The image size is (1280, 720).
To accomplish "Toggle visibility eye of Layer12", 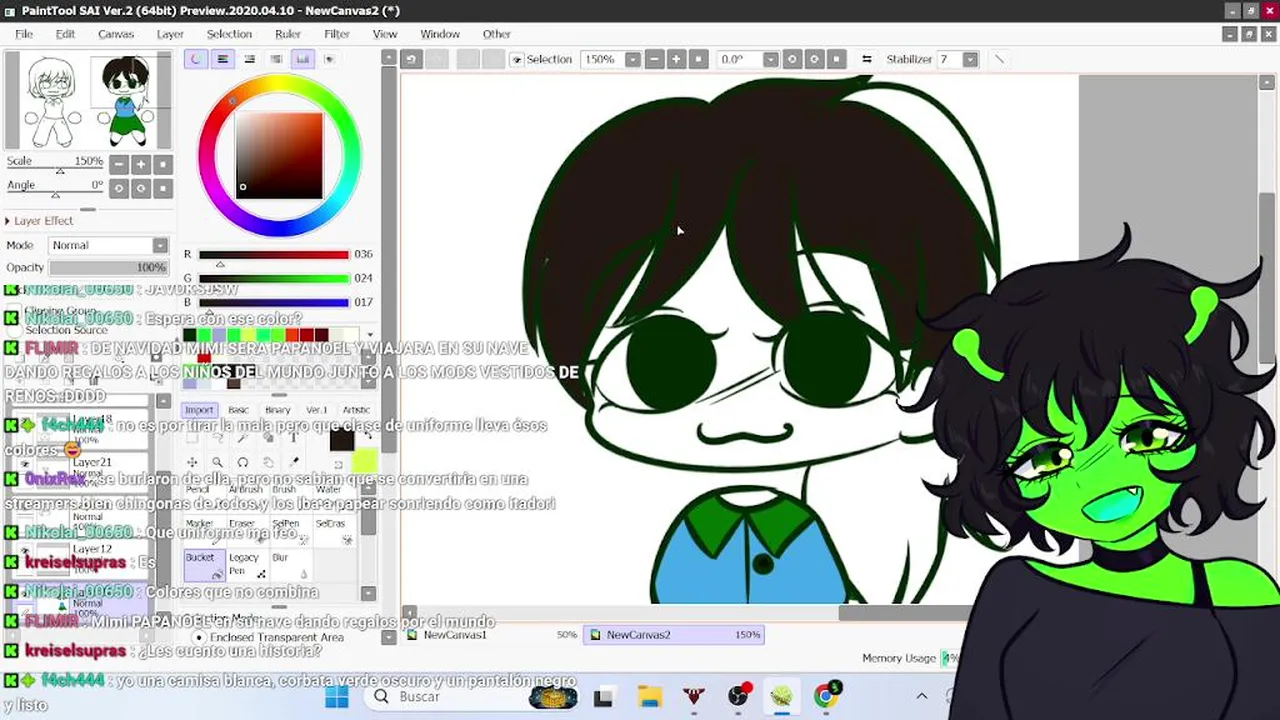I will (25, 552).
